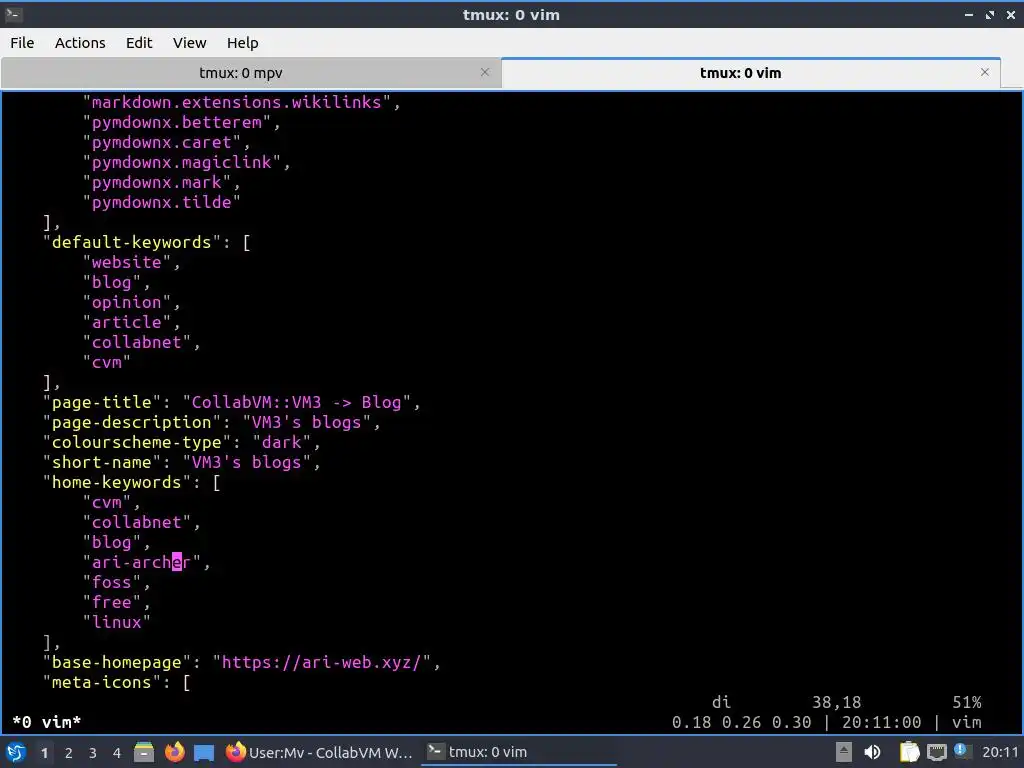Switch to workspace 4 in the pager
1024x768 pixels.
[x=117, y=753]
